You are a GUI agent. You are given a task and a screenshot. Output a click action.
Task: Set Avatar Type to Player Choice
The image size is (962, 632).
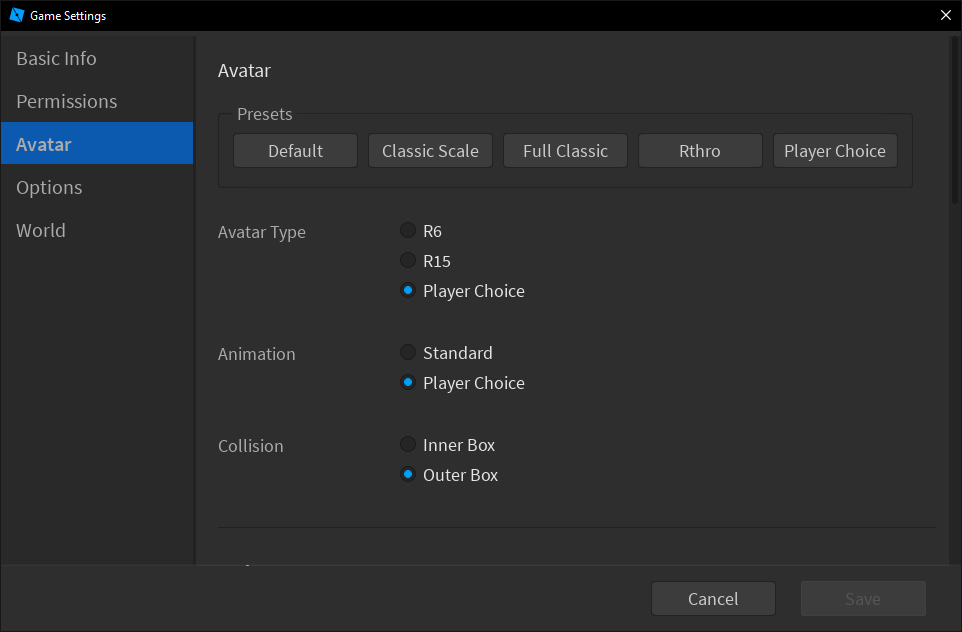point(408,291)
